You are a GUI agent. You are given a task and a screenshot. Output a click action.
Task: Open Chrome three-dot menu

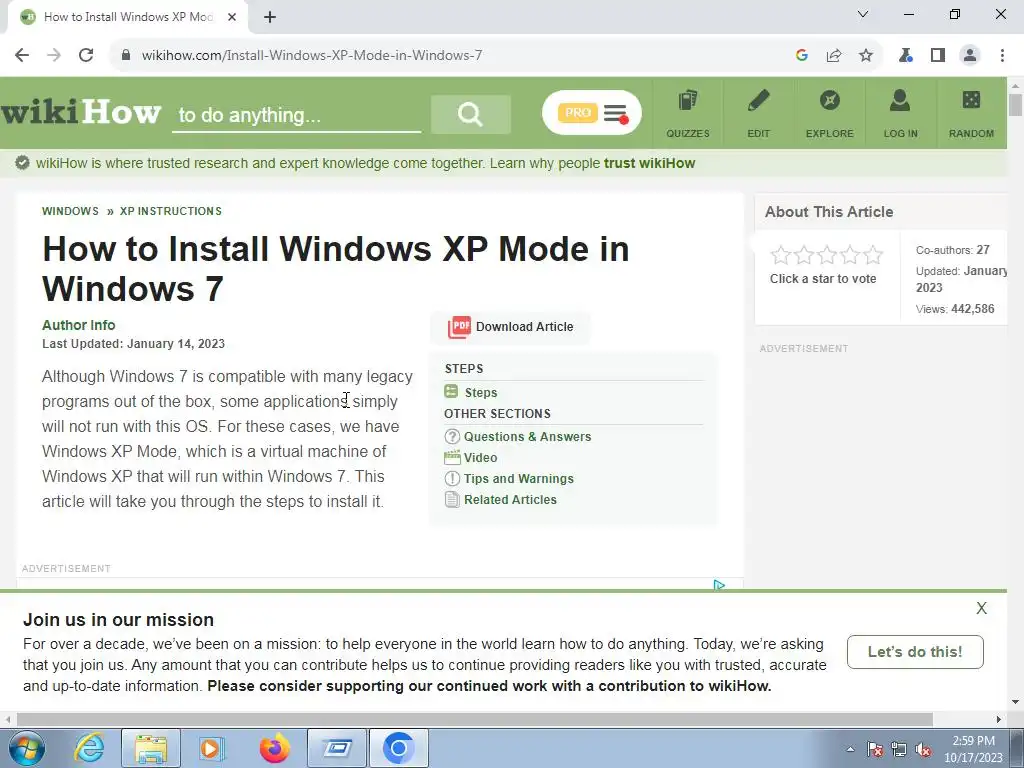[1002, 56]
